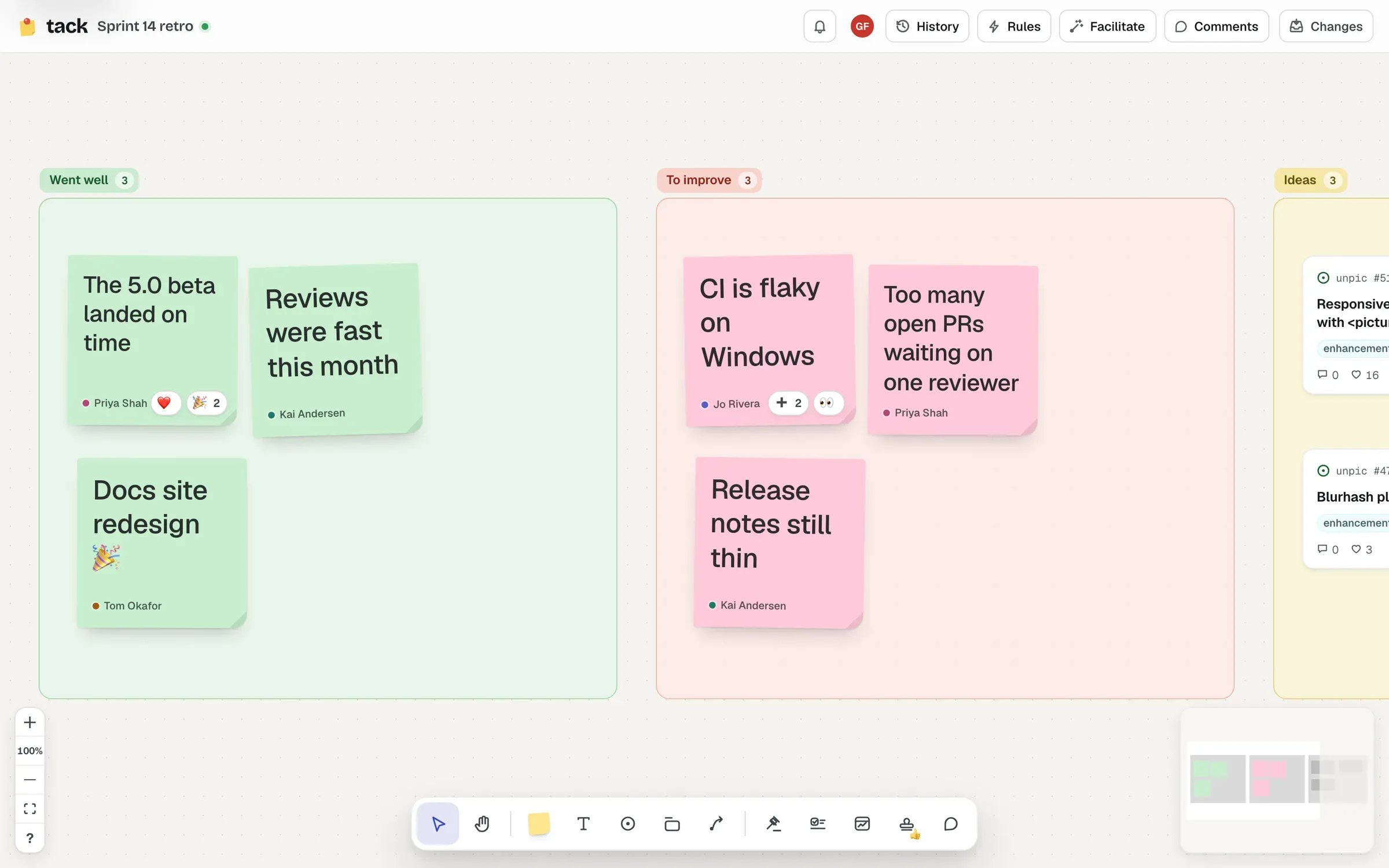The height and width of the screenshot is (868, 1389).
Task: Click the minimap overview
Action: click(1277, 779)
